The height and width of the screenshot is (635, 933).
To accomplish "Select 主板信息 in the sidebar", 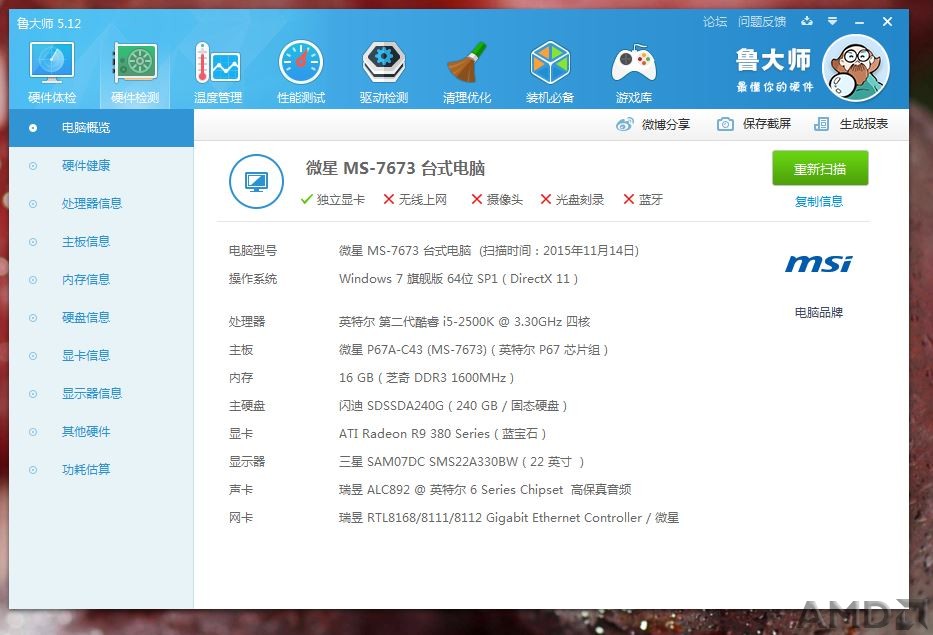I will tap(101, 242).
